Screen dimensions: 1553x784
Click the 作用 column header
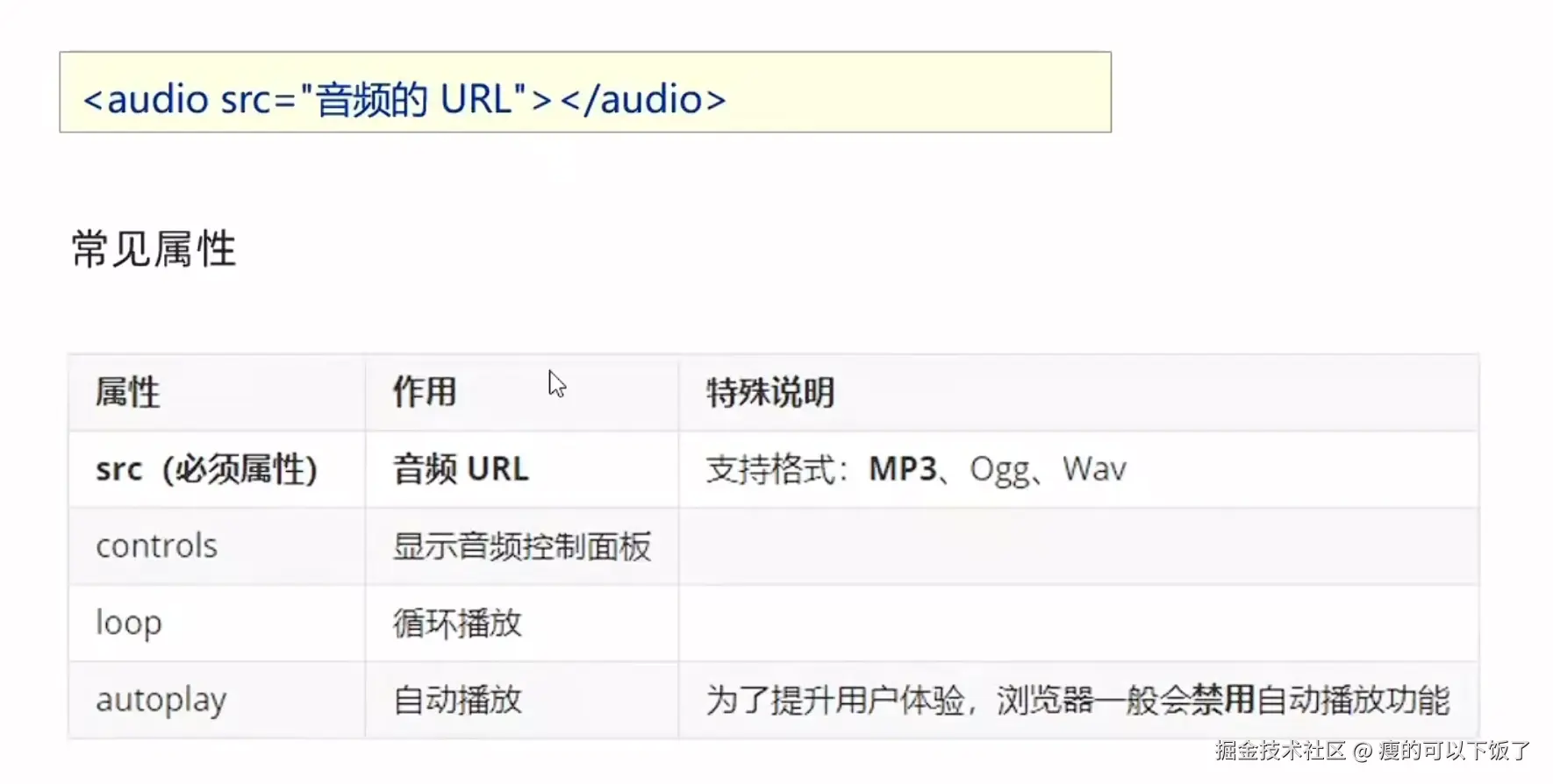click(x=425, y=391)
